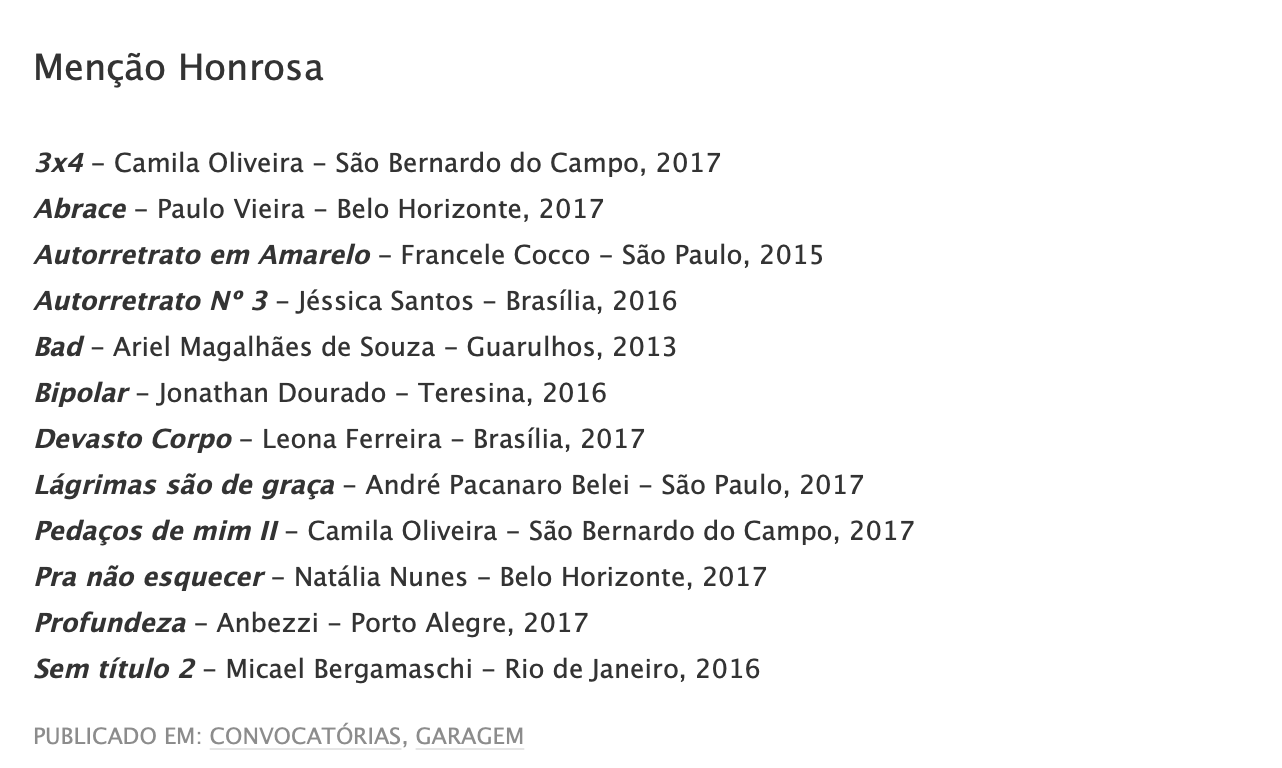Screen dimensions: 1282x768
Task: Click 'Devasto Corpo' title text
Action: coord(133,439)
